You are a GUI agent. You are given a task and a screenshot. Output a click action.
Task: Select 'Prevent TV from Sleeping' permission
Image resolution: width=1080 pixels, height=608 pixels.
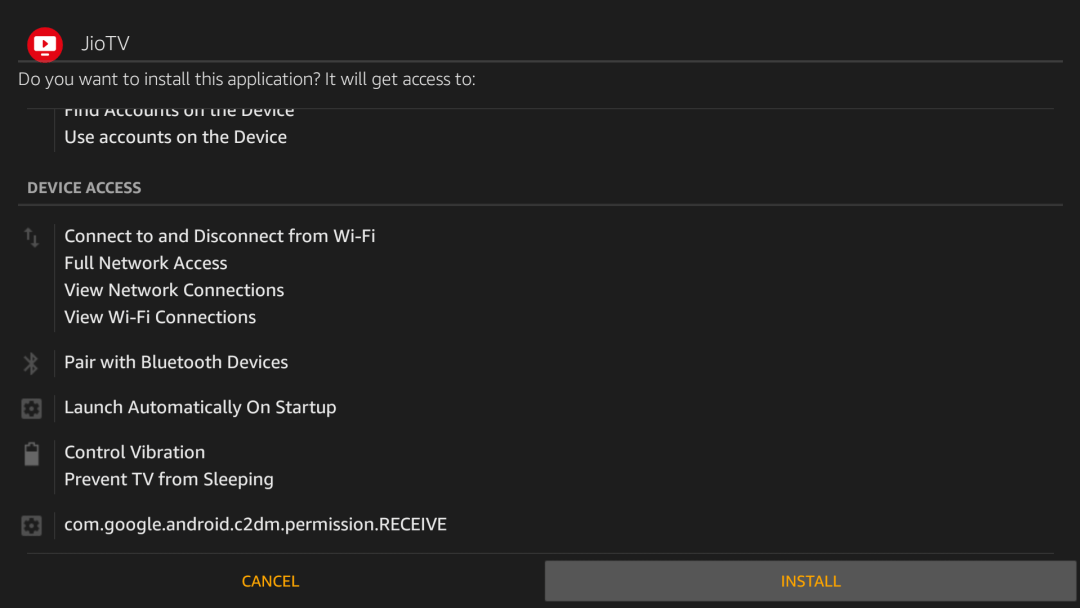pyautogui.click(x=169, y=479)
